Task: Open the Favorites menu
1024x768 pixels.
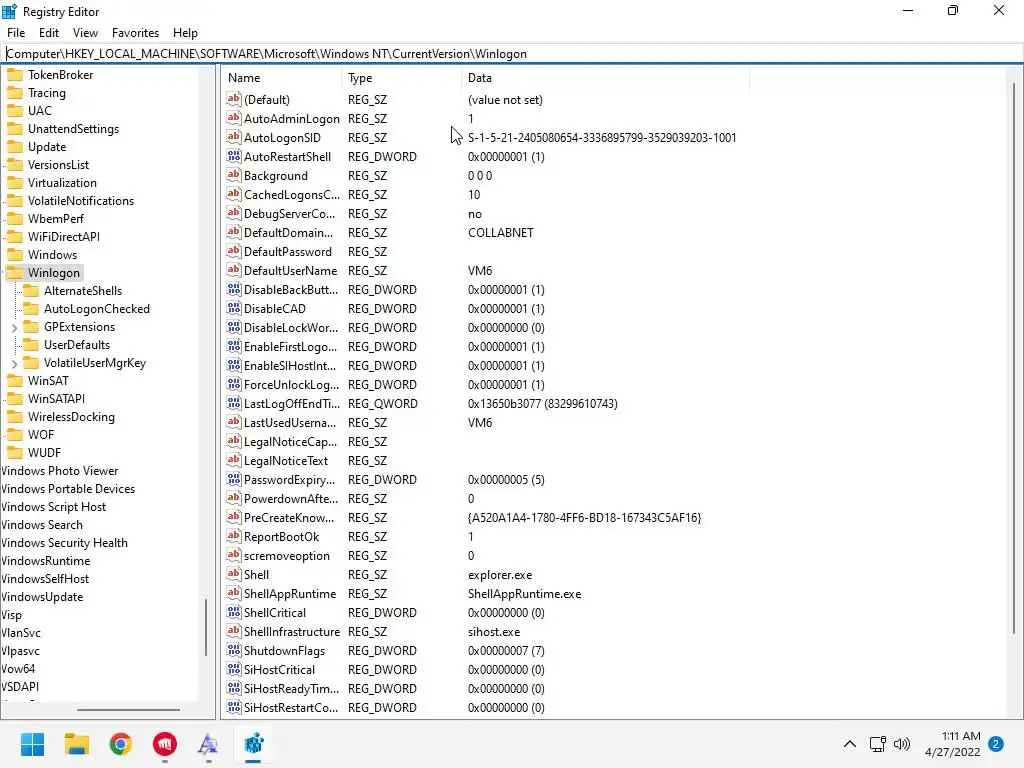Action: (135, 33)
